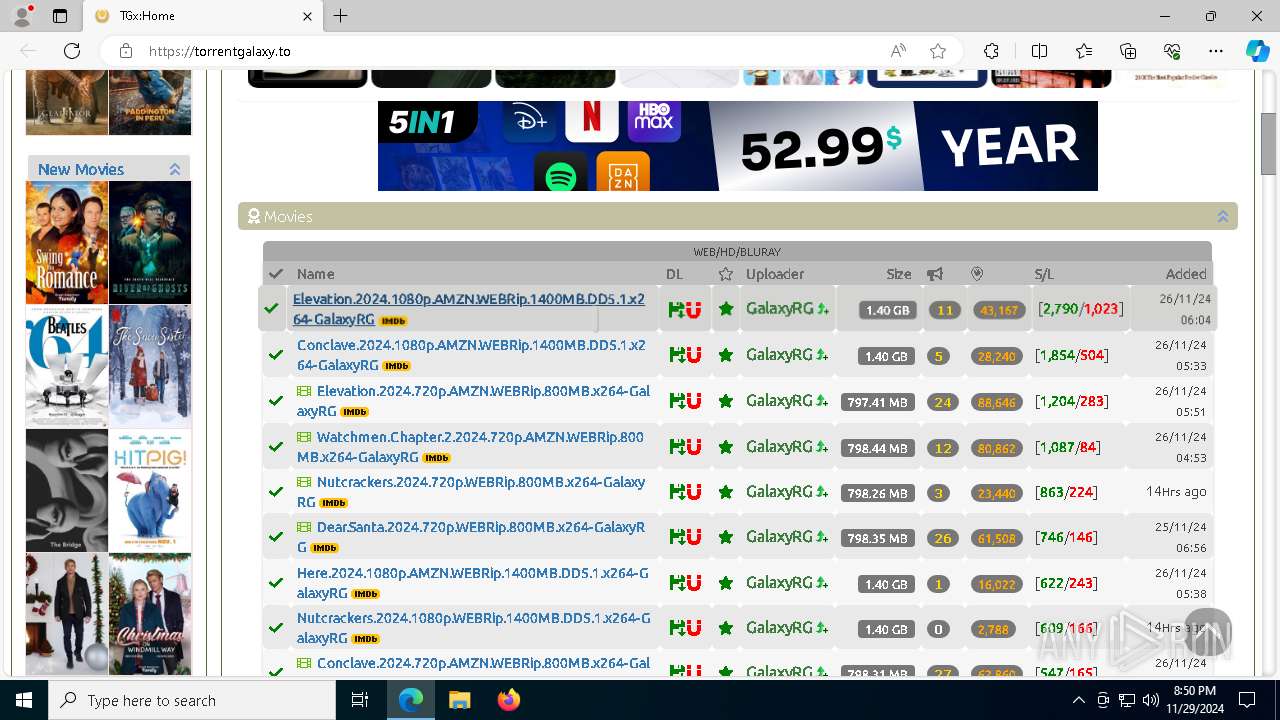Toggle verified checkmark on Conclave 1080p row

pos(276,355)
